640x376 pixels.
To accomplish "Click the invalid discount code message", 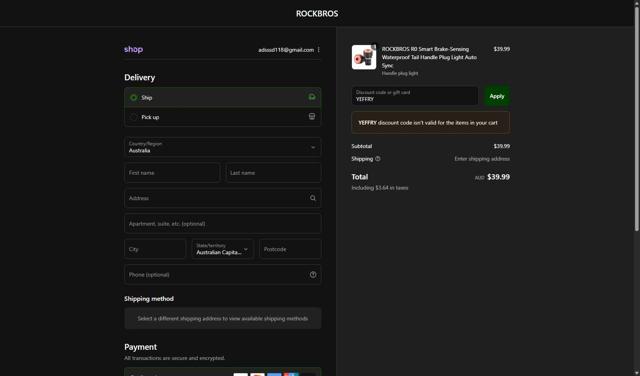I will (x=431, y=122).
